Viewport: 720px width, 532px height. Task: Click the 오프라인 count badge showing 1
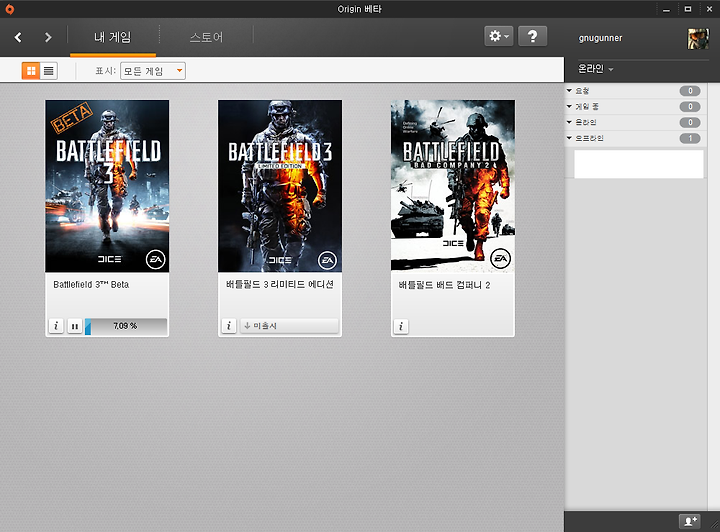pyautogui.click(x=690, y=138)
